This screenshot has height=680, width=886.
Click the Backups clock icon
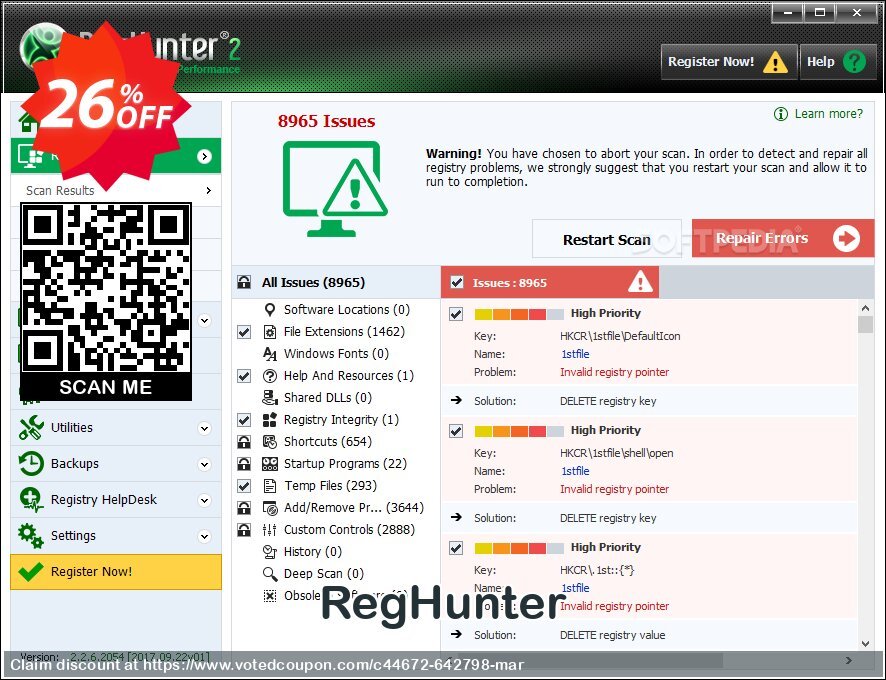pyautogui.click(x=31, y=464)
